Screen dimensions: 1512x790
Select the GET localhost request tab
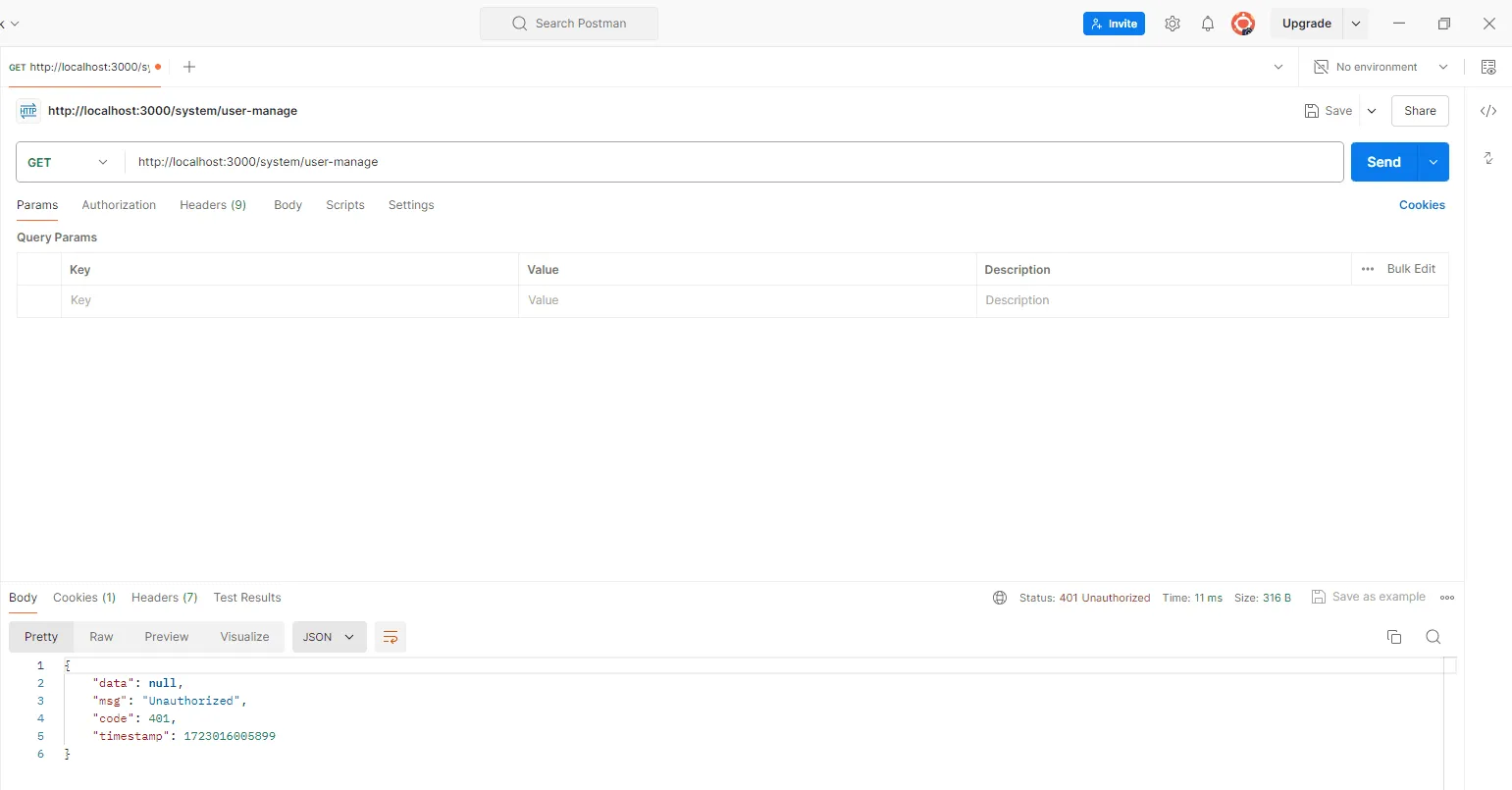click(x=84, y=67)
